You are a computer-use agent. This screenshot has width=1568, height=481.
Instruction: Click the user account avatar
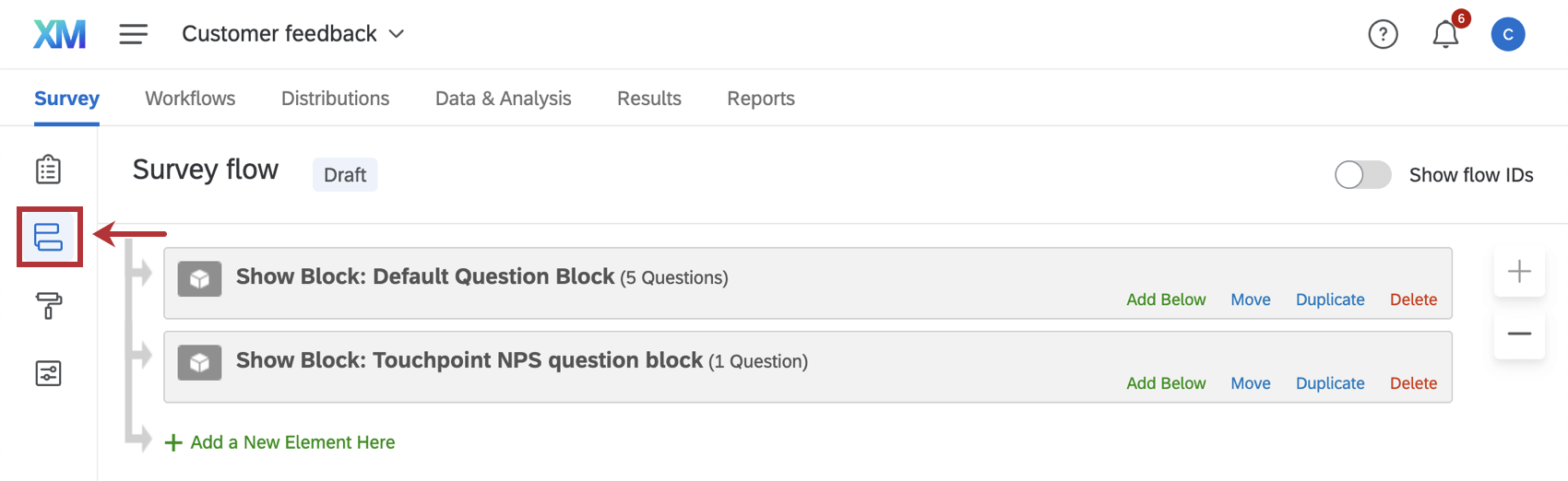pyautogui.click(x=1508, y=35)
